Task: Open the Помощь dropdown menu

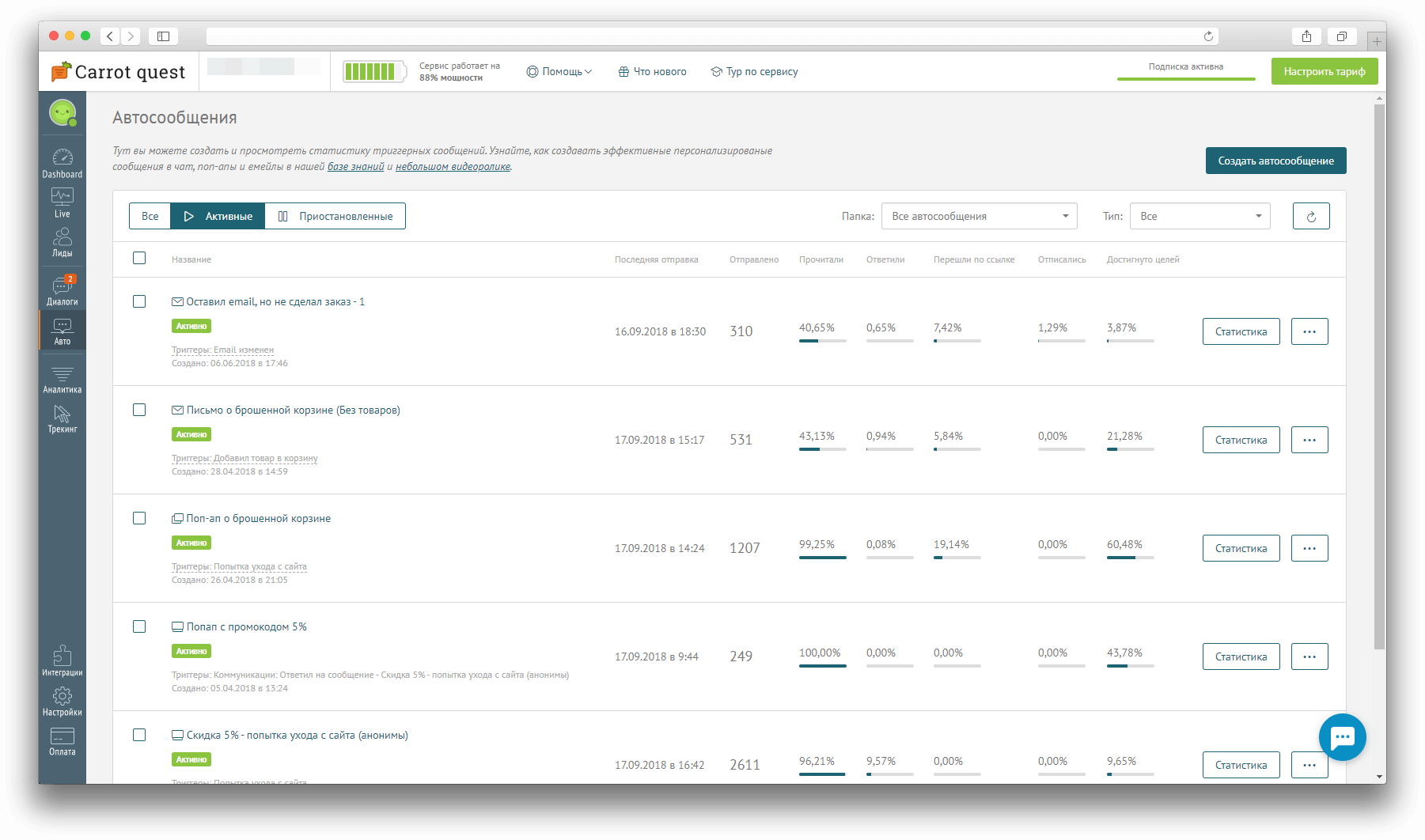Action: 559,72
